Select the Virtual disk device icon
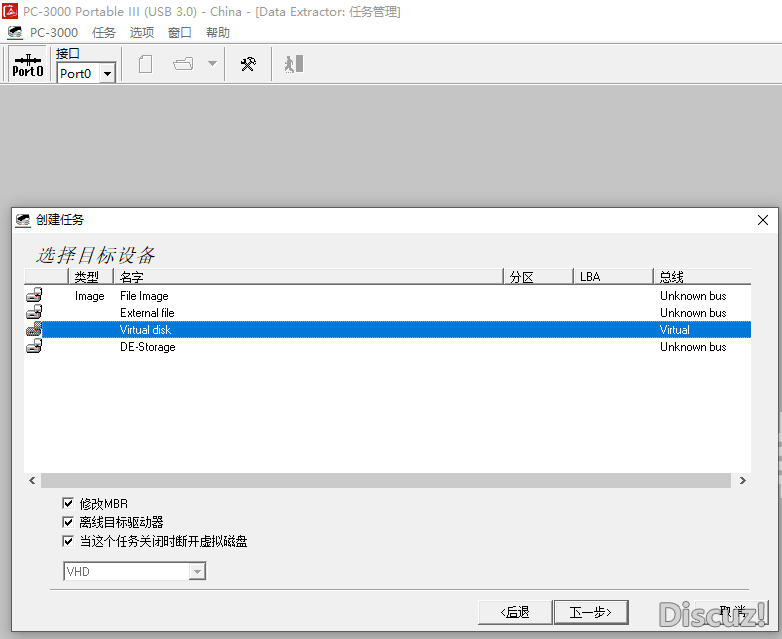The width and height of the screenshot is (782, 639). coord(34,329)
